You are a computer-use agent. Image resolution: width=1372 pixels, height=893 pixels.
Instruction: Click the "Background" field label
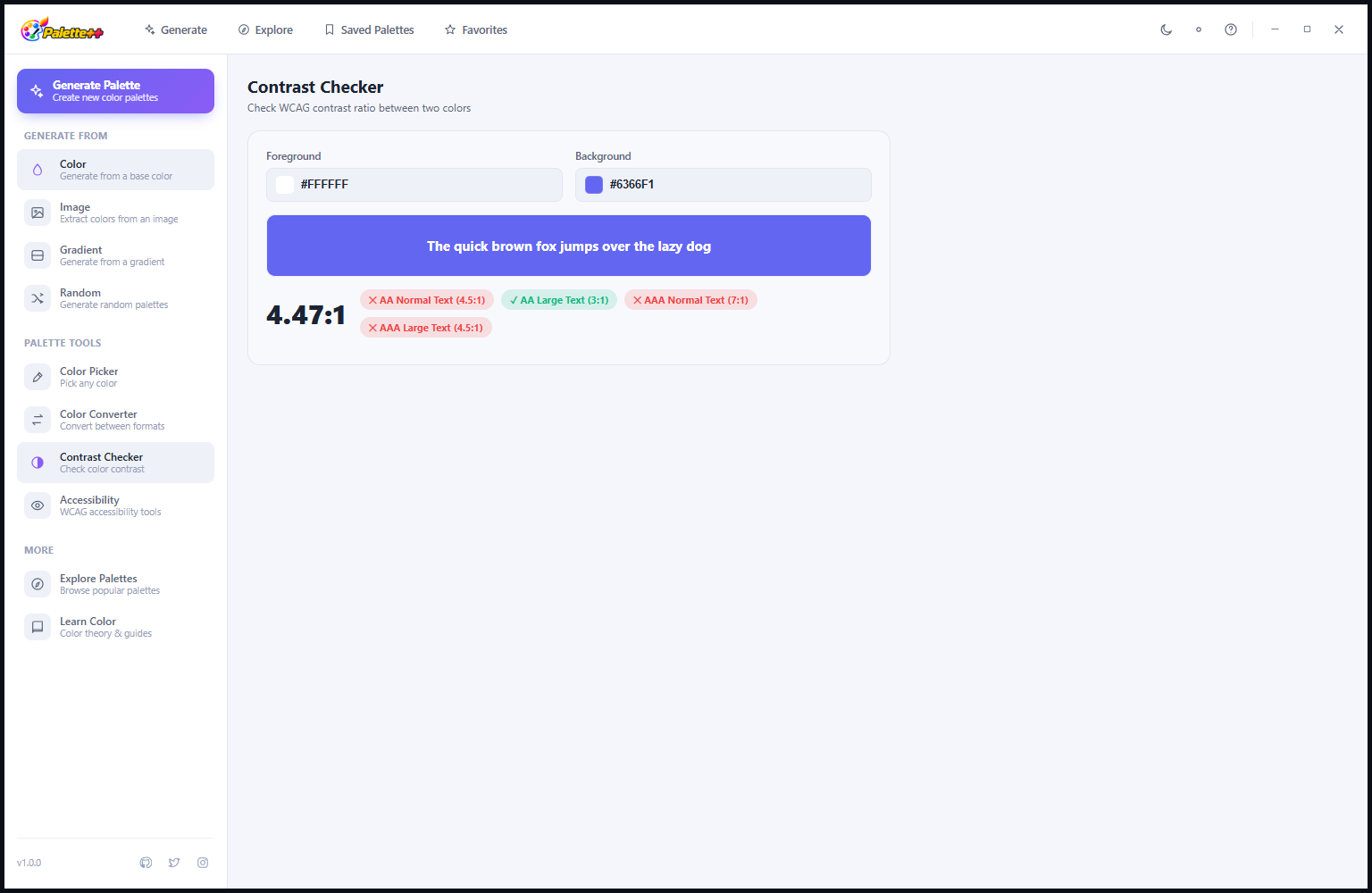[x=603, y=156]
